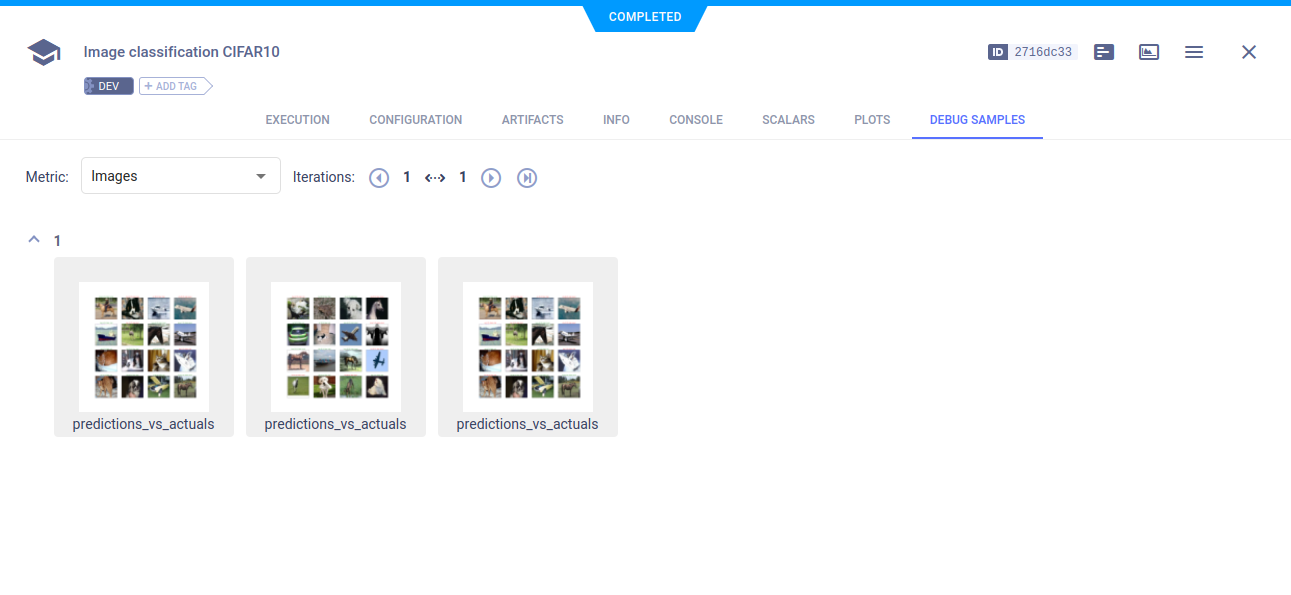Open the Configuration tab
1291x595 pixels.
[x=415, y=120]
